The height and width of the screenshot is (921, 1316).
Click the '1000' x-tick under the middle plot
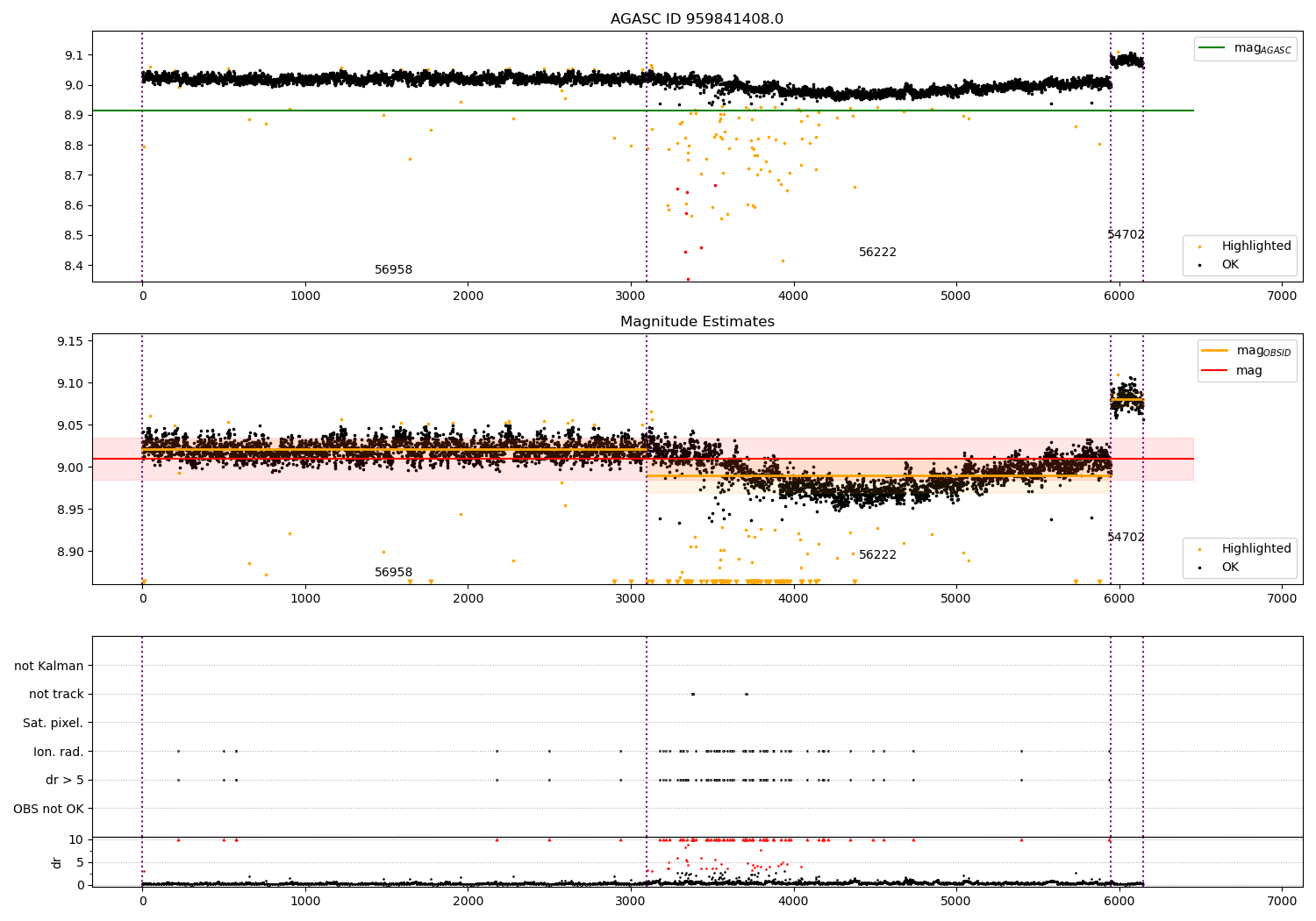click(x=305, y=599)
